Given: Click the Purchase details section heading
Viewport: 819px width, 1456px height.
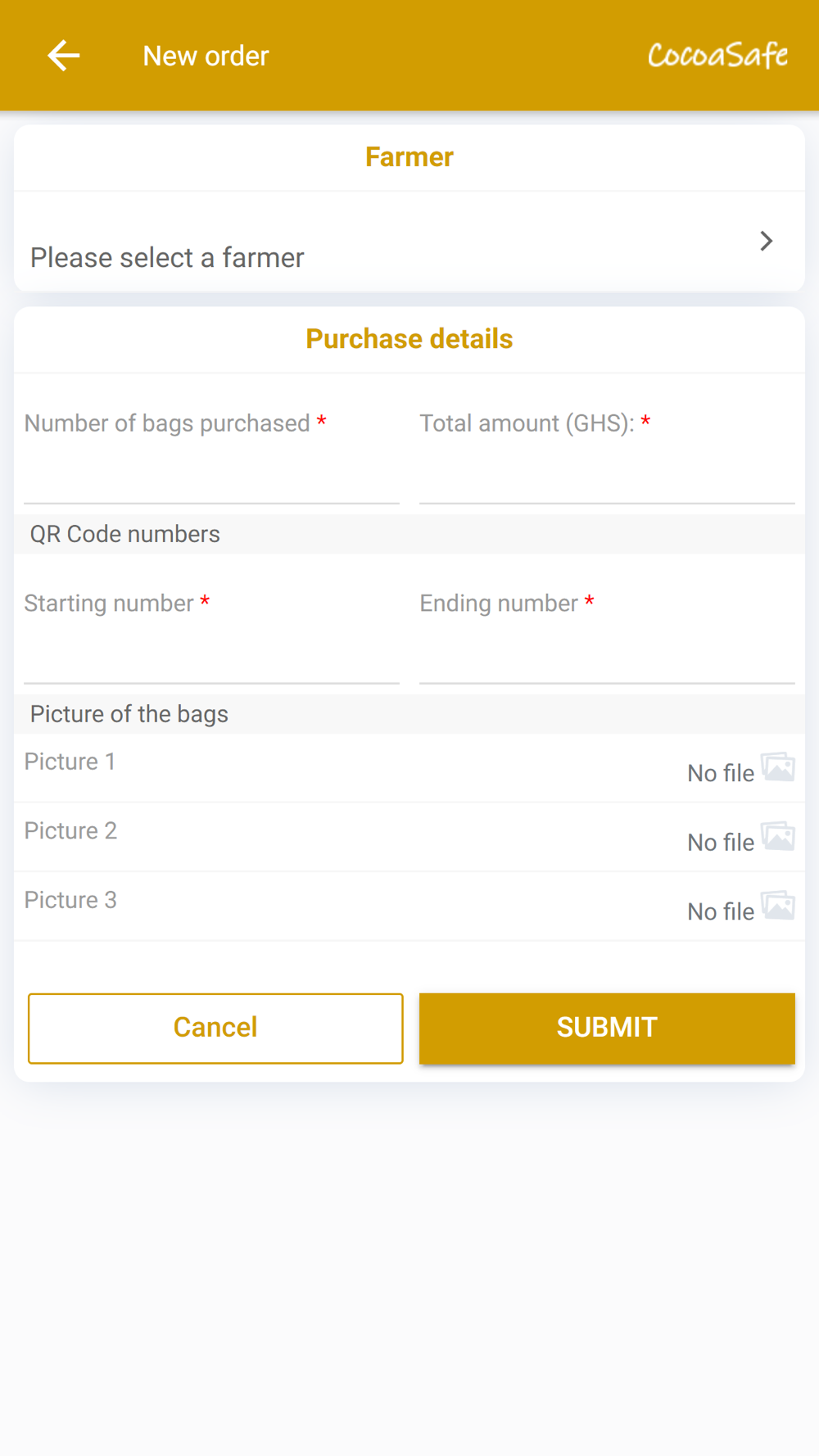Looking at the screenshot, I should pyautogui.click(x=409, y=339).
